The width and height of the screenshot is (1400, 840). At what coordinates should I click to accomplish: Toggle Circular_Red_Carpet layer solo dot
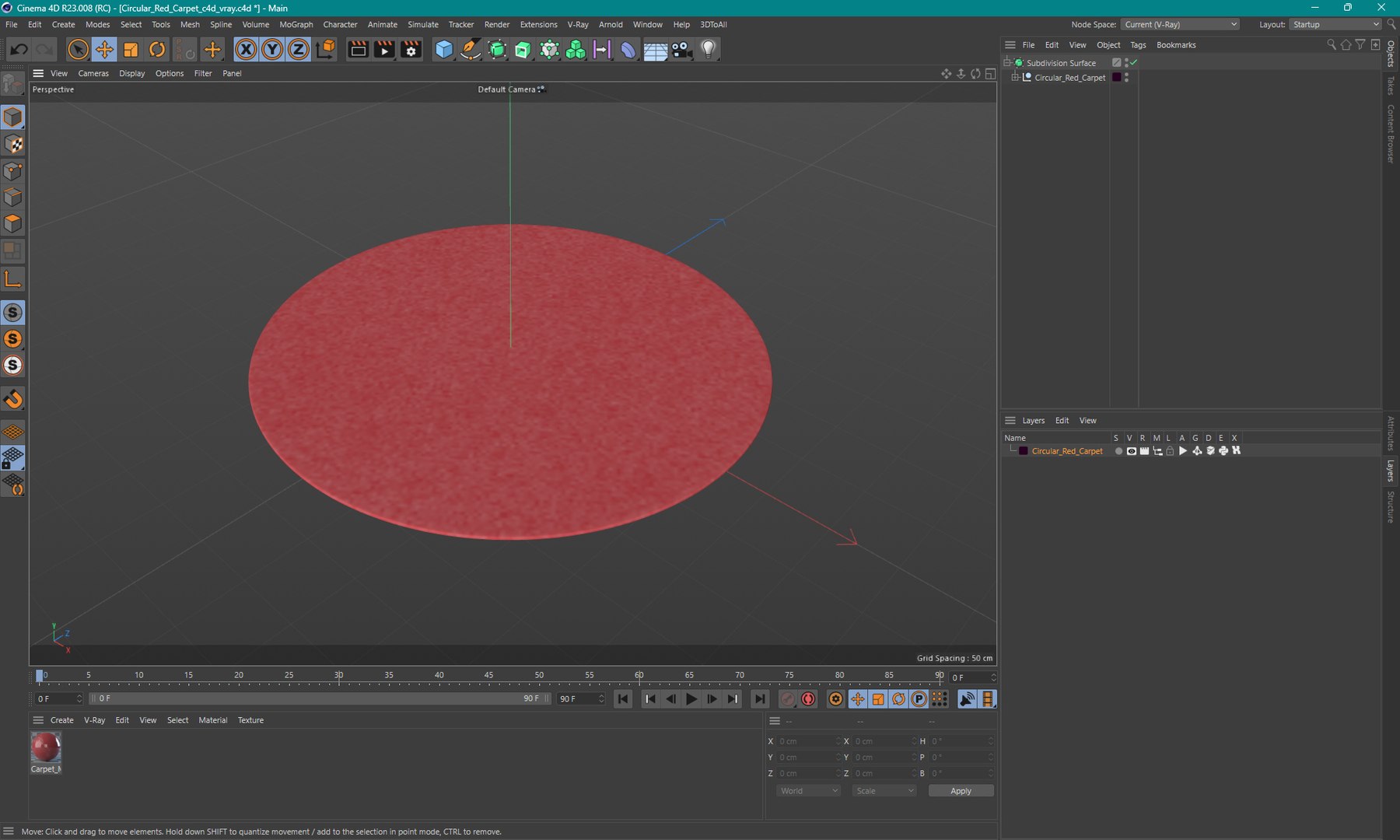coord(1118,451)
